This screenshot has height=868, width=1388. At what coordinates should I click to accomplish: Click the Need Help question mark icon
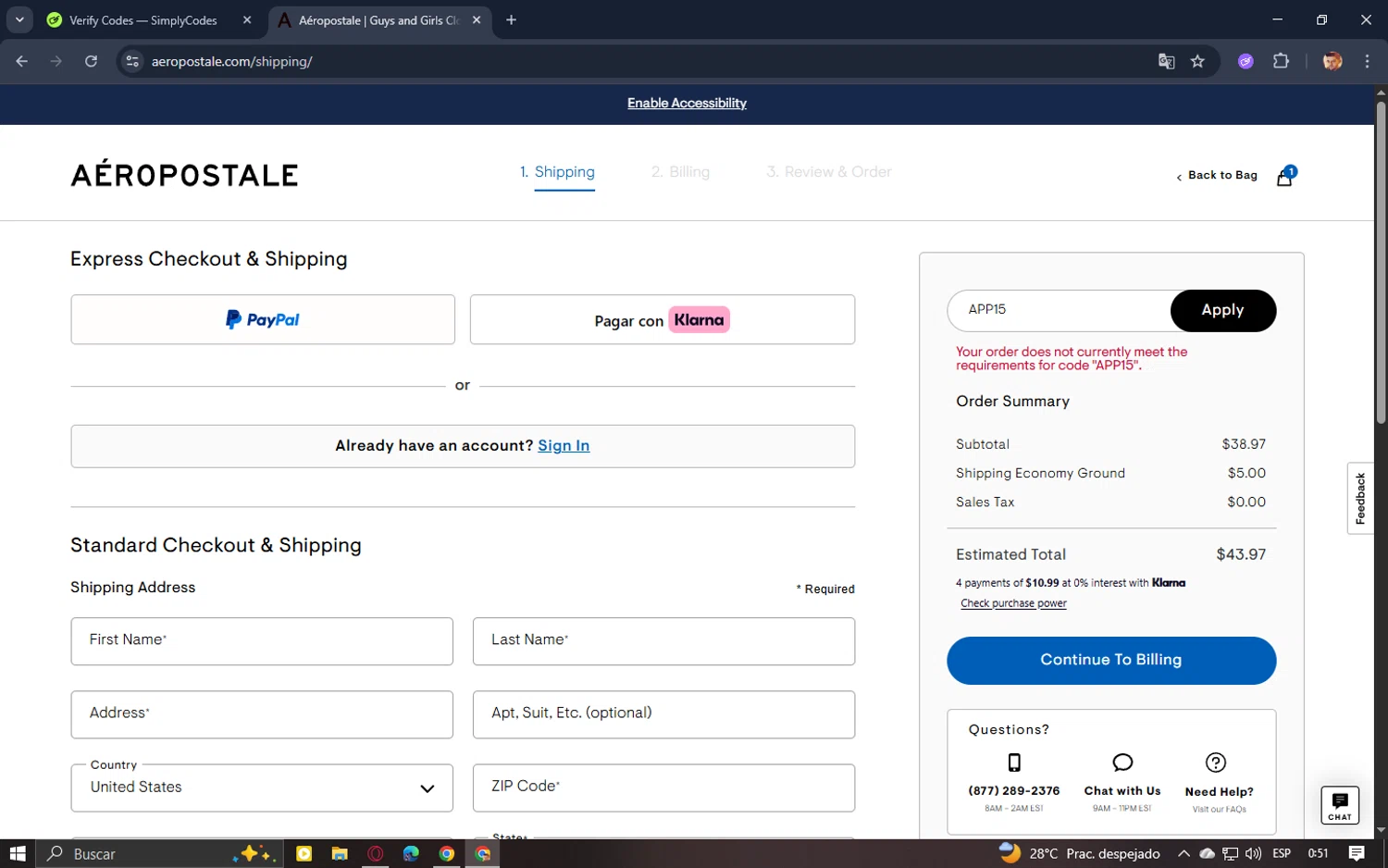click(x=1216, y=763)
